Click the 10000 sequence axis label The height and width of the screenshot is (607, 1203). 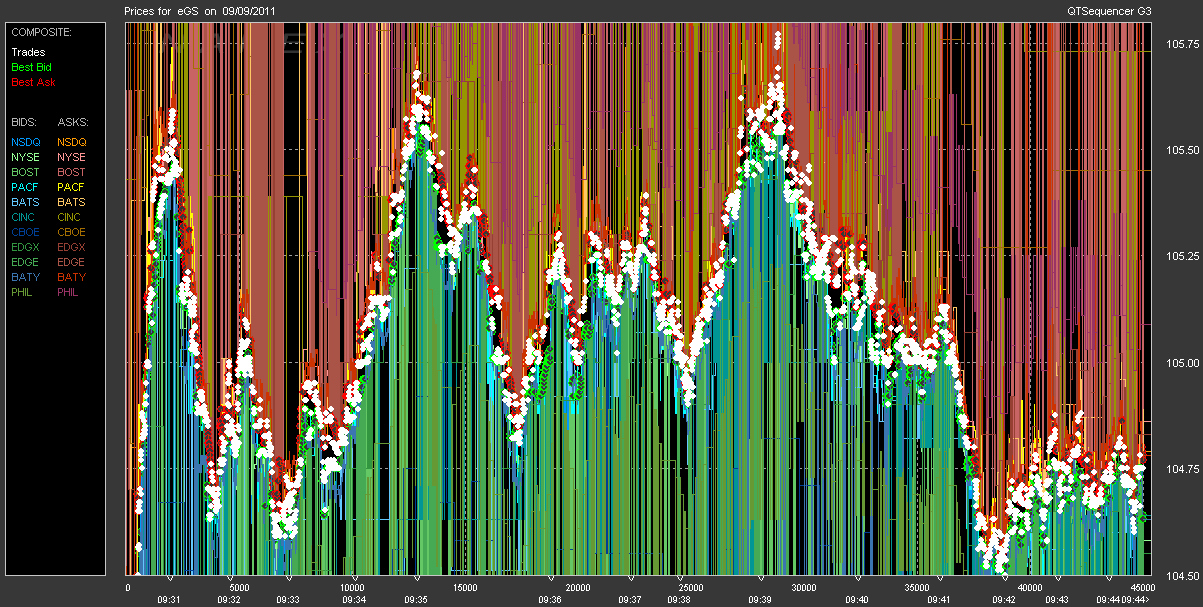click(x=351, y=588)
